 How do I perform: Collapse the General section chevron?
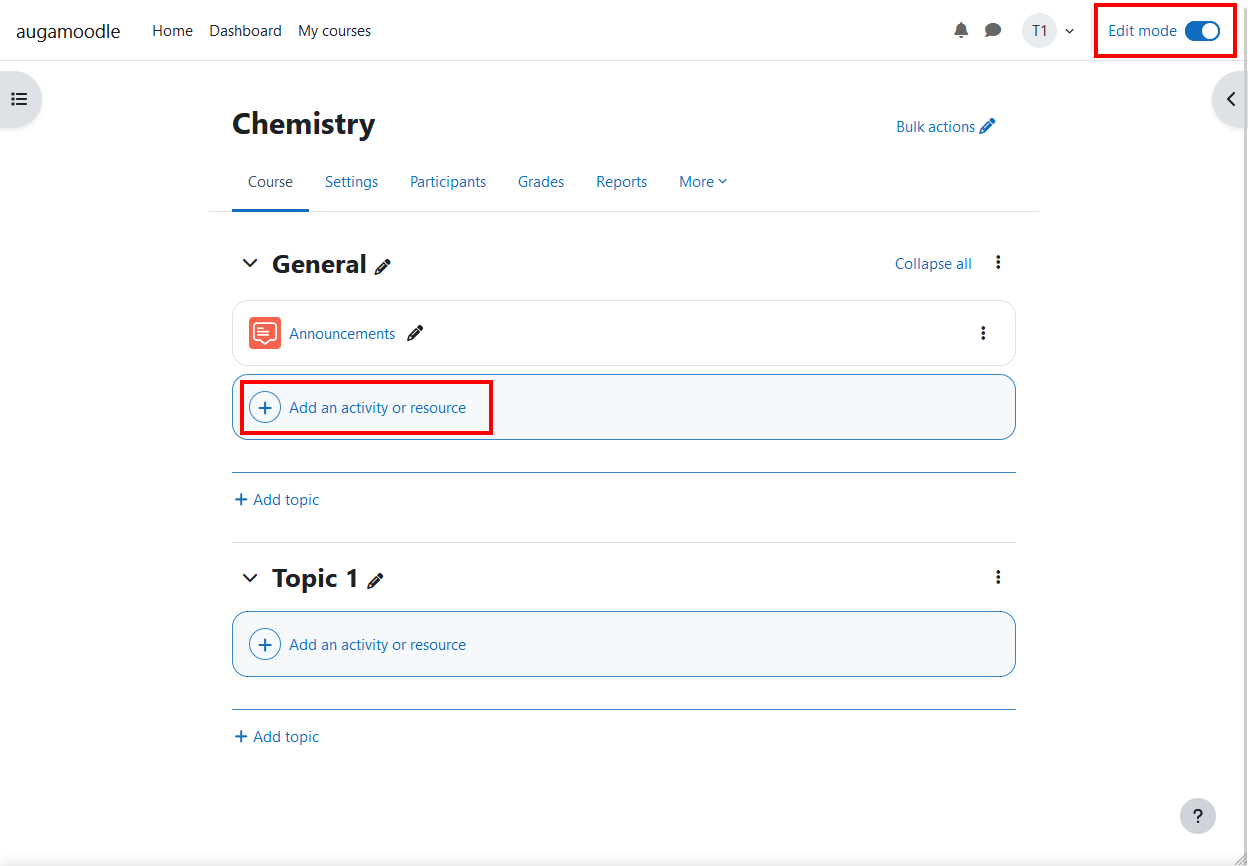point(249,263)
